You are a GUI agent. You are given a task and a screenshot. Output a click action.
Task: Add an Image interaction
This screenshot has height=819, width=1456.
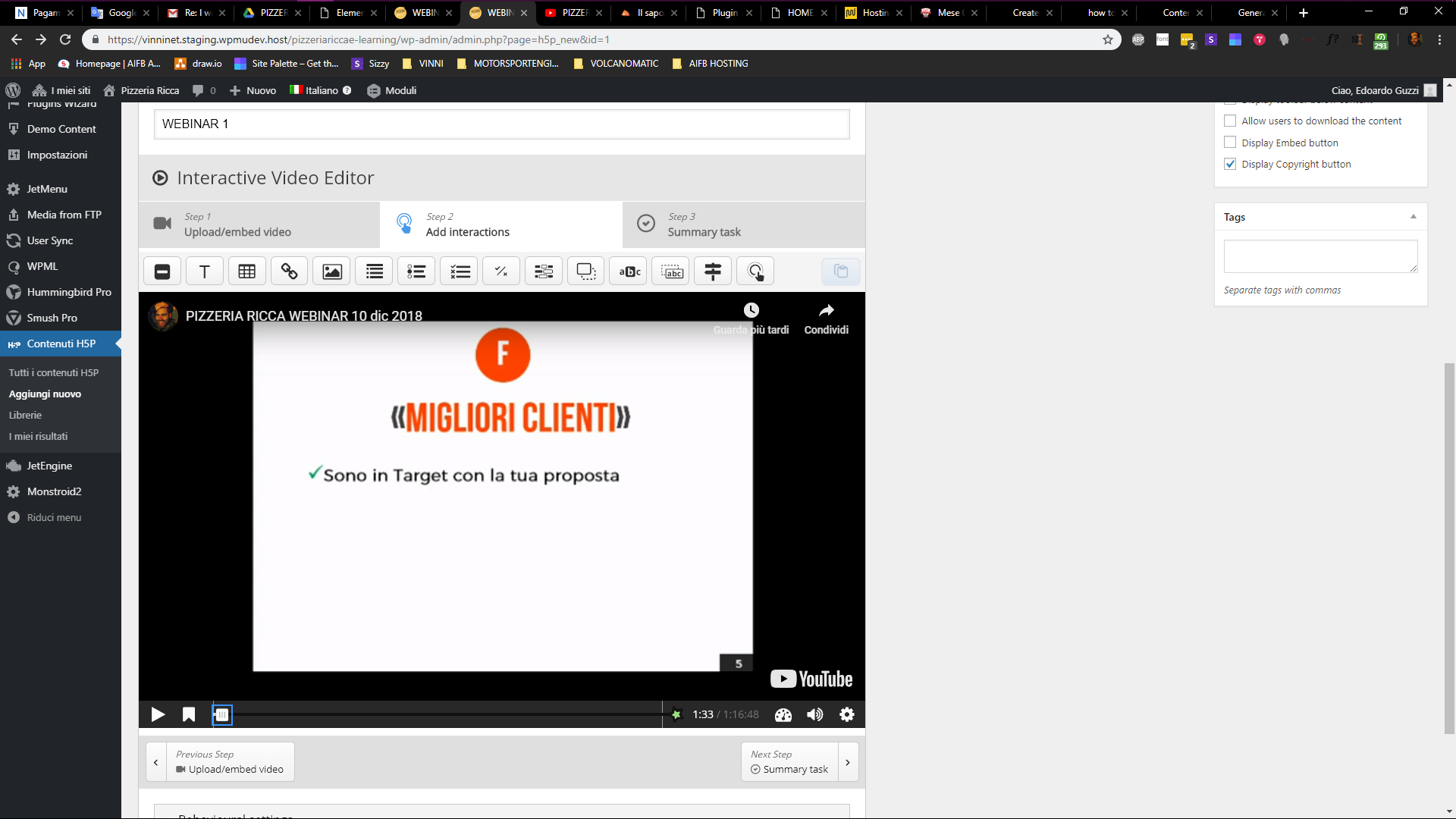[332, 271]
